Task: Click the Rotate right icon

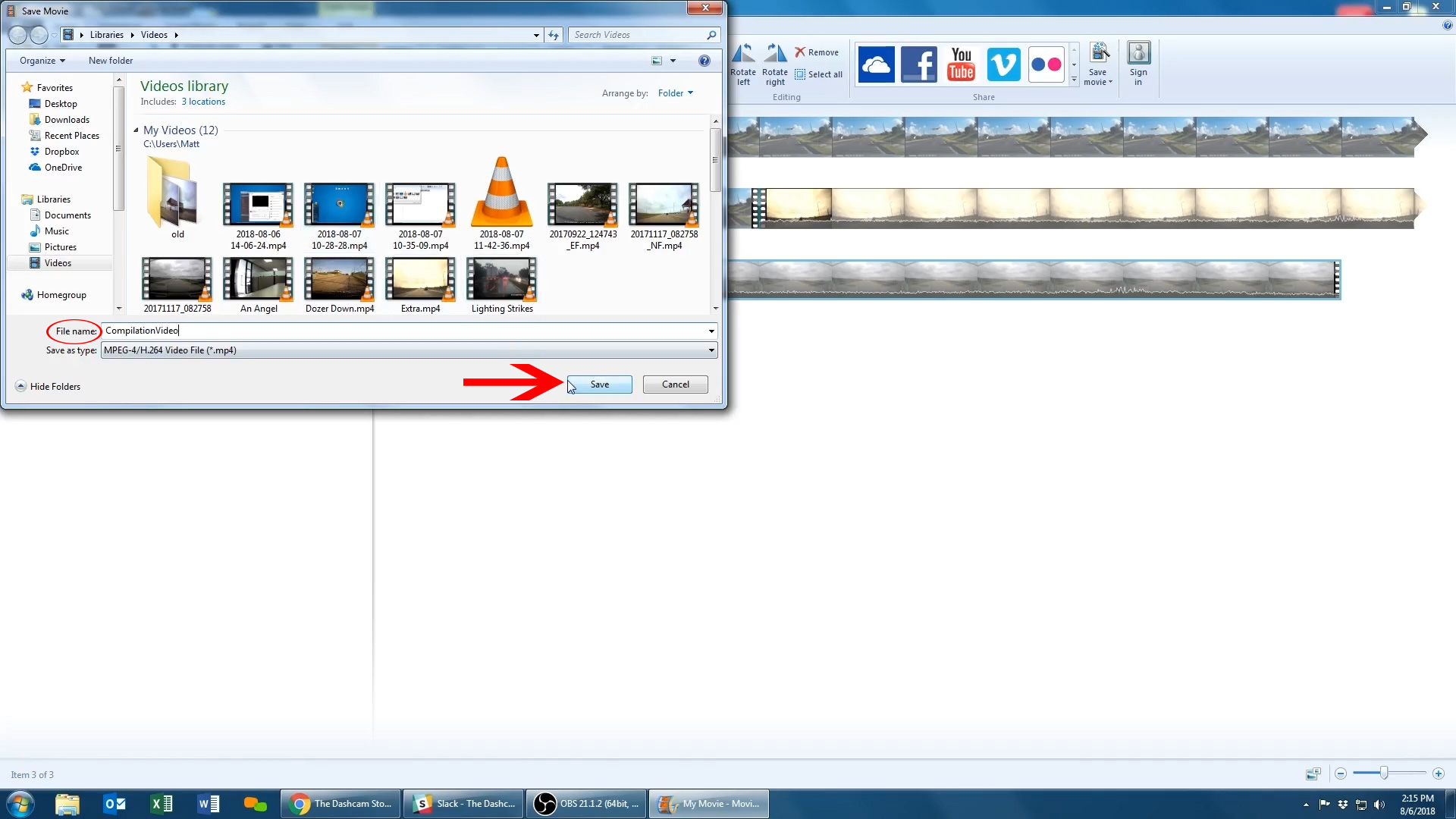Action: tap(775, 64)
